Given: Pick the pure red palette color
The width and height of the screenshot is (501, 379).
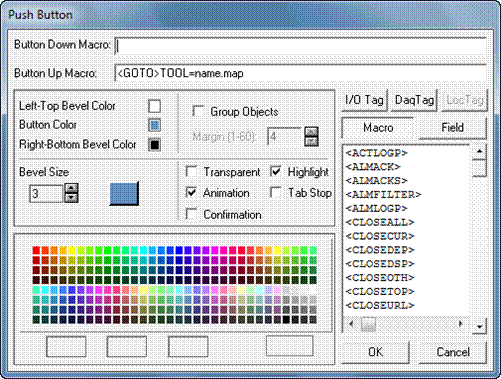Looking at the screenshot, I should pyautogui.click(x=36, y=250).
